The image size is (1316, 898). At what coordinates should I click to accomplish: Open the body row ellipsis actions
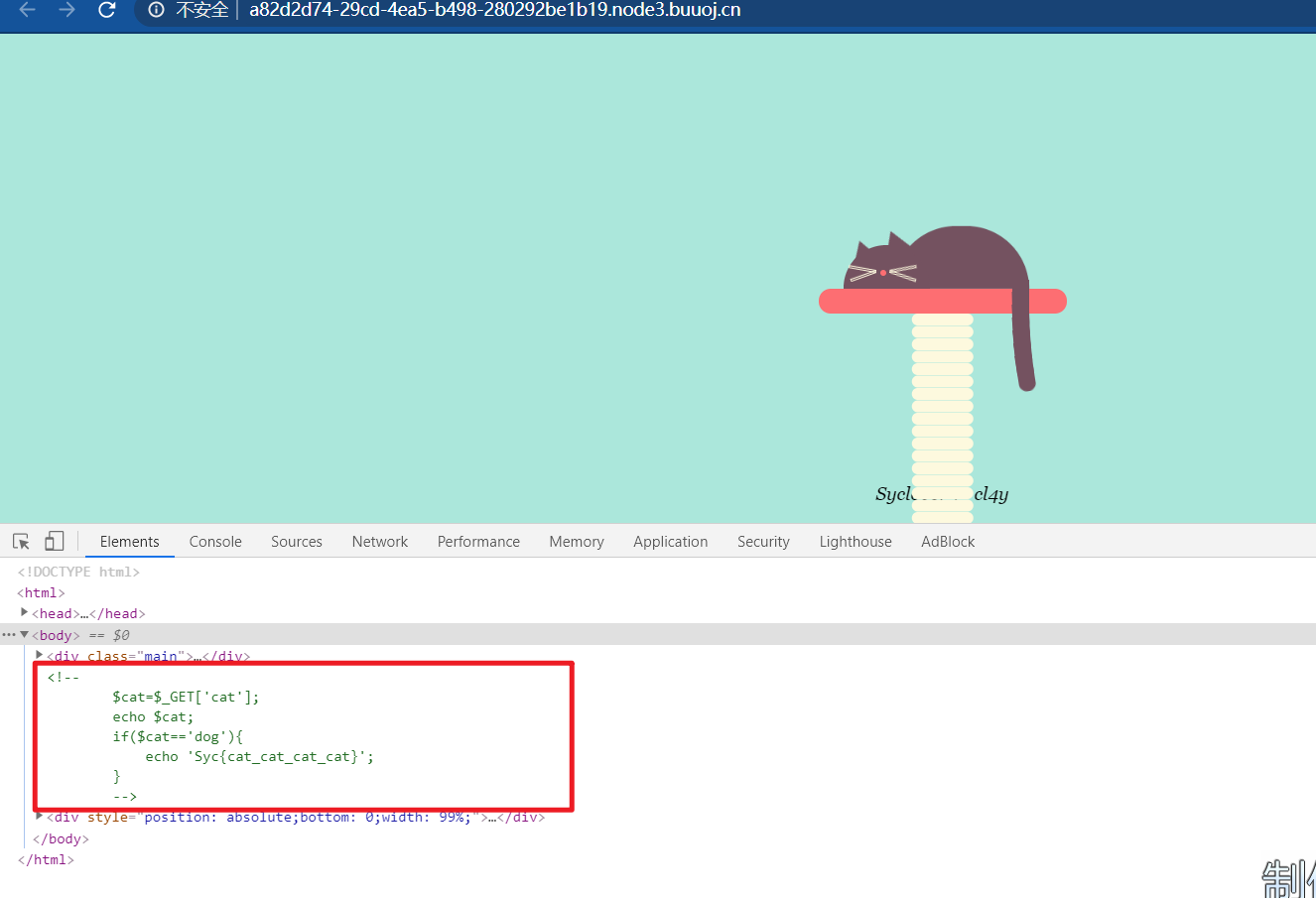(9, 635)
